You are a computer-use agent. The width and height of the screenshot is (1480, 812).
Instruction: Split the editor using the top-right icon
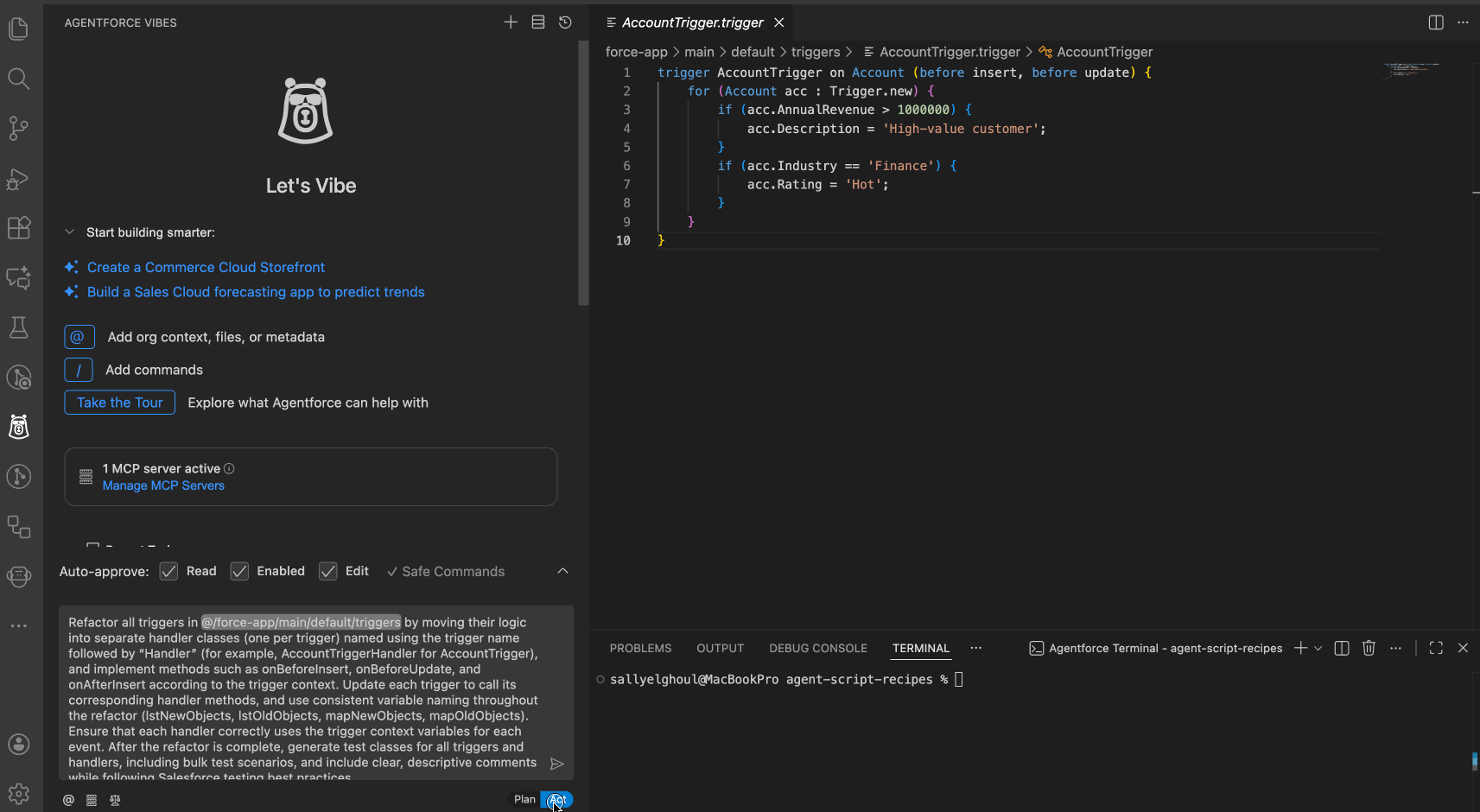coord(1435,22)
